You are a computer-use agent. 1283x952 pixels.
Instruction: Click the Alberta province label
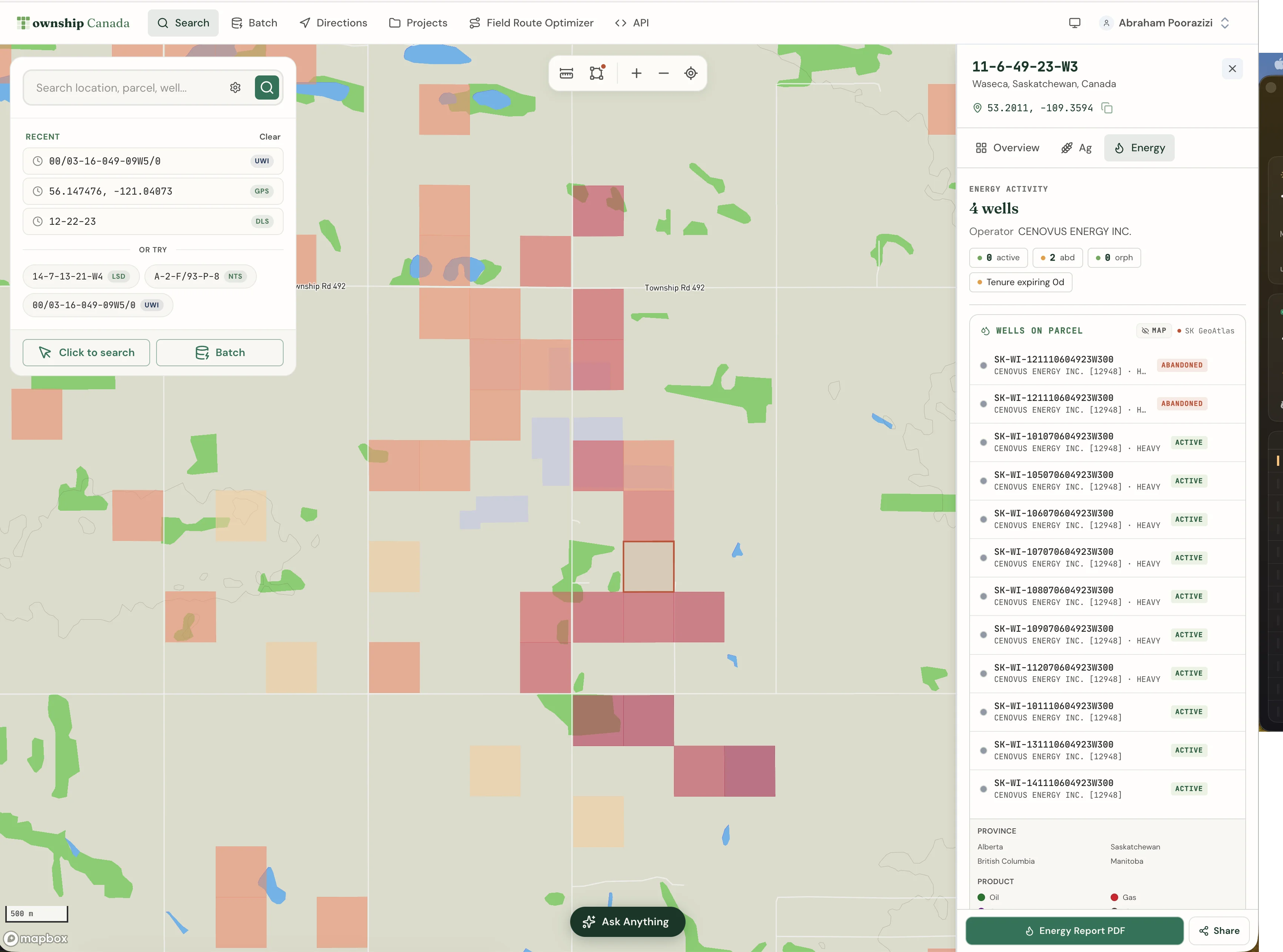[x=990, y=847]
